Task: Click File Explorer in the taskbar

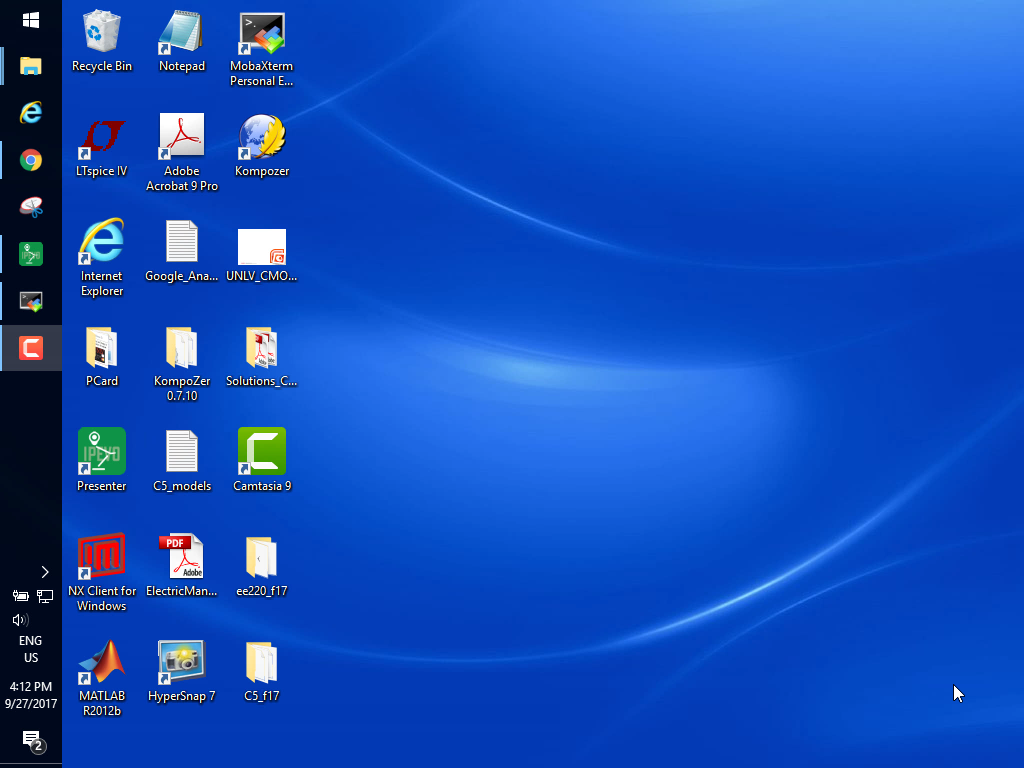Action: pos(31,67)
